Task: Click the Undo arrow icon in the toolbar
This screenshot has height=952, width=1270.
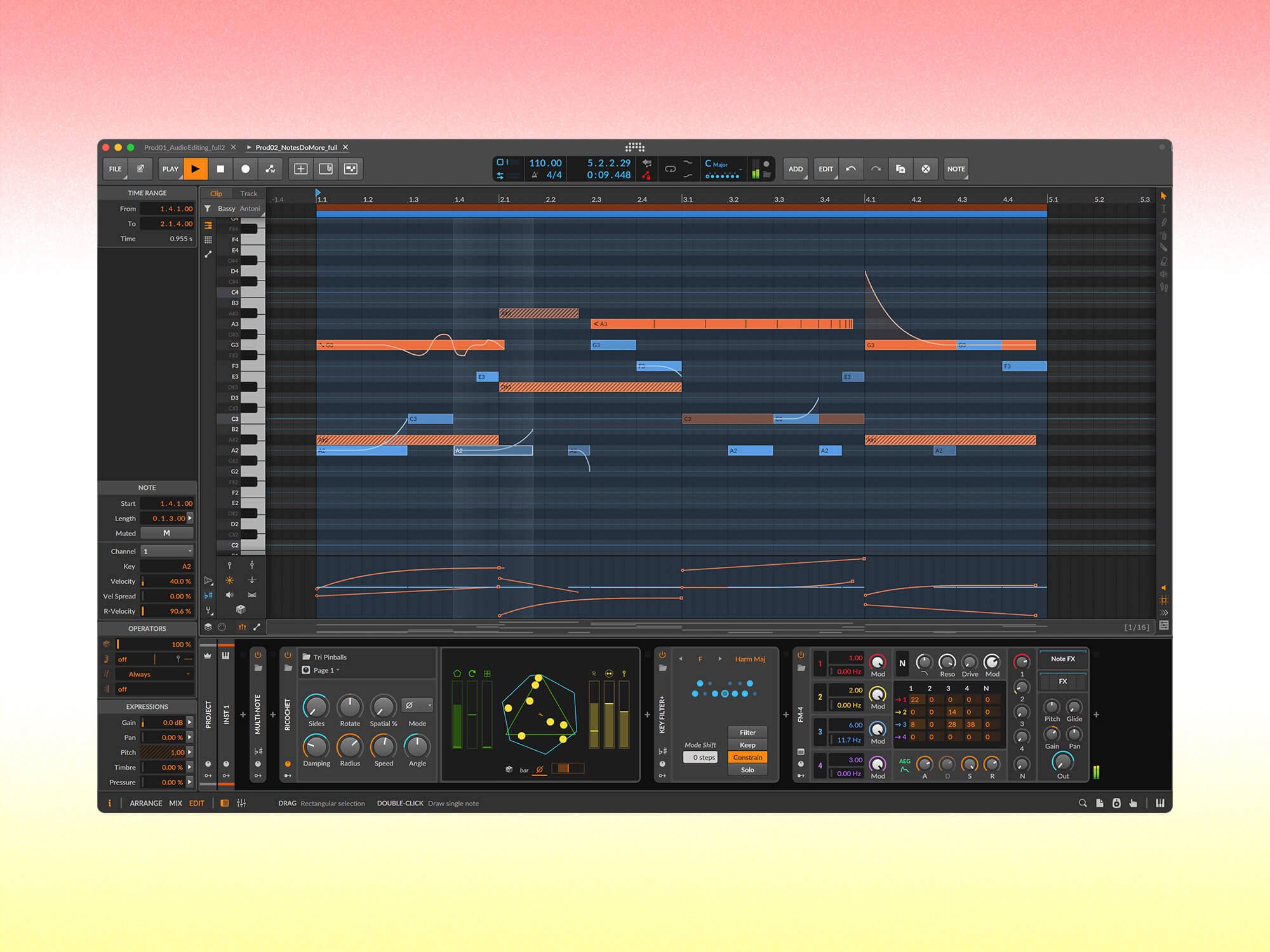Action: click(851, 169)
